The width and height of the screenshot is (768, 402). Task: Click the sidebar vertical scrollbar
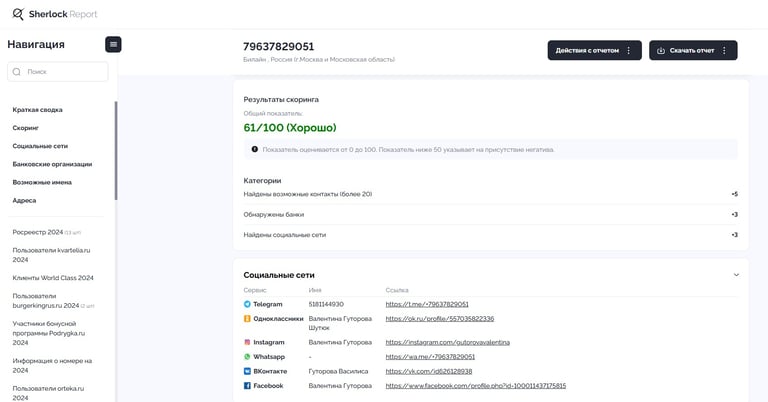click(x=116, y=150)
